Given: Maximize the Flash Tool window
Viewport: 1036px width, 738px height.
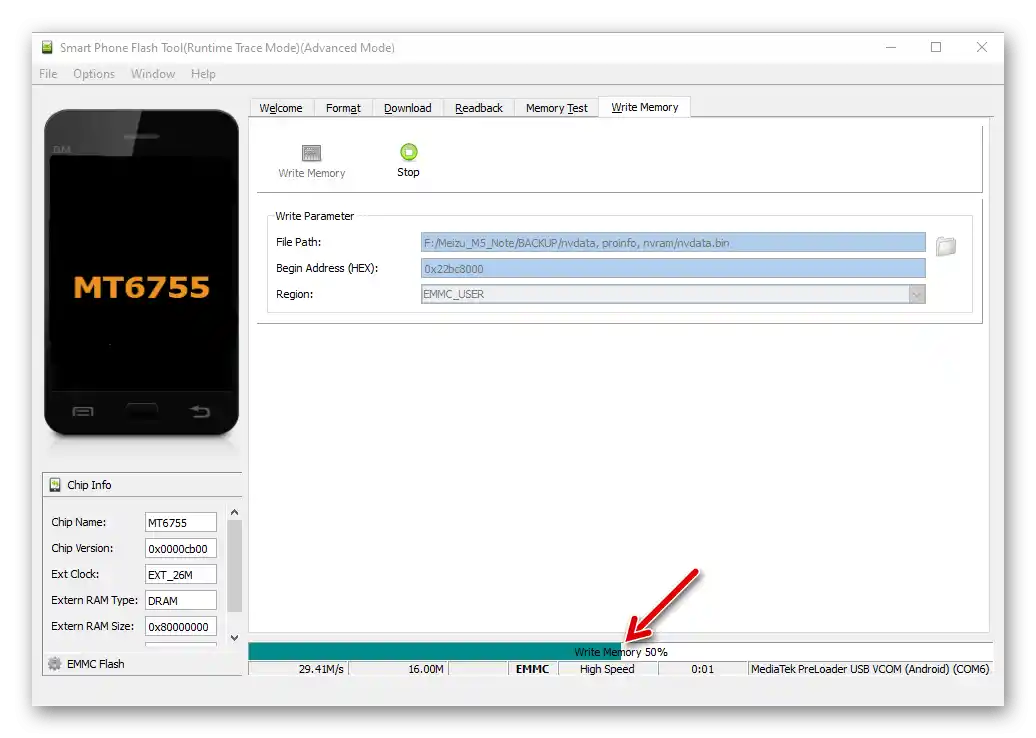Looking at the screenshot, I should pos(936,48).
